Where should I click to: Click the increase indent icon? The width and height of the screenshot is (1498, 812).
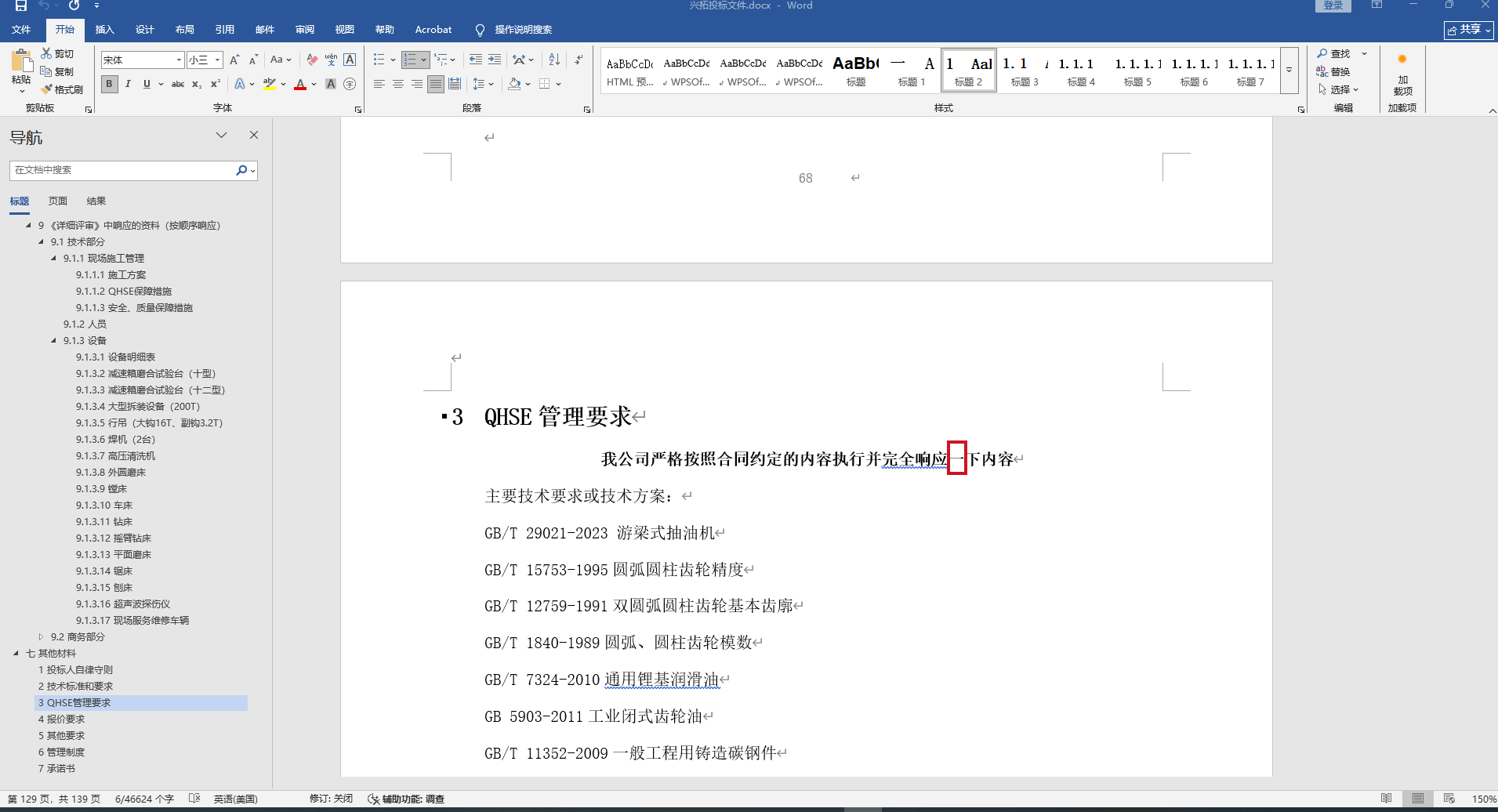(495, 60)
